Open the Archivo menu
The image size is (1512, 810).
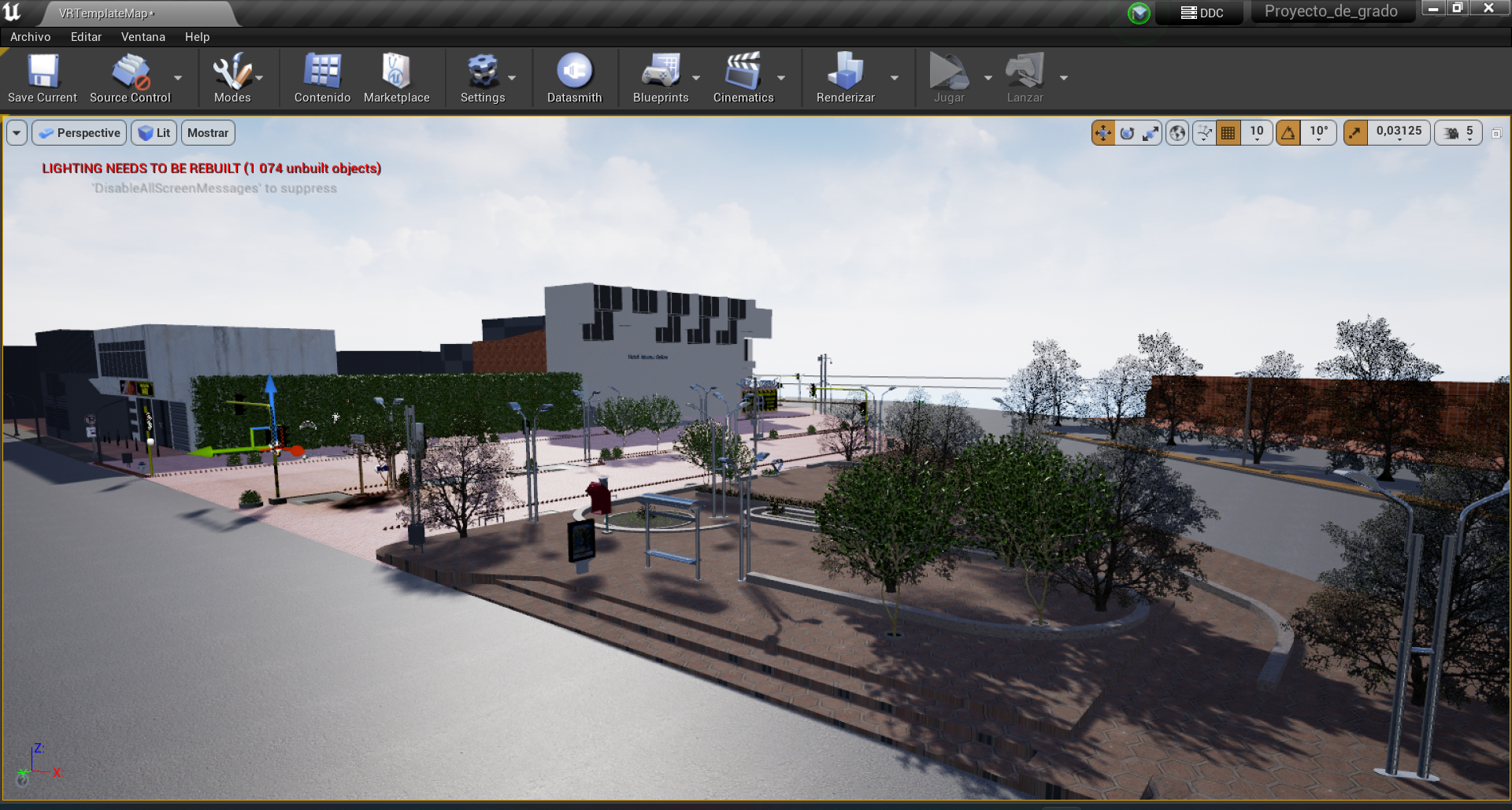click(x=31, y=37)
